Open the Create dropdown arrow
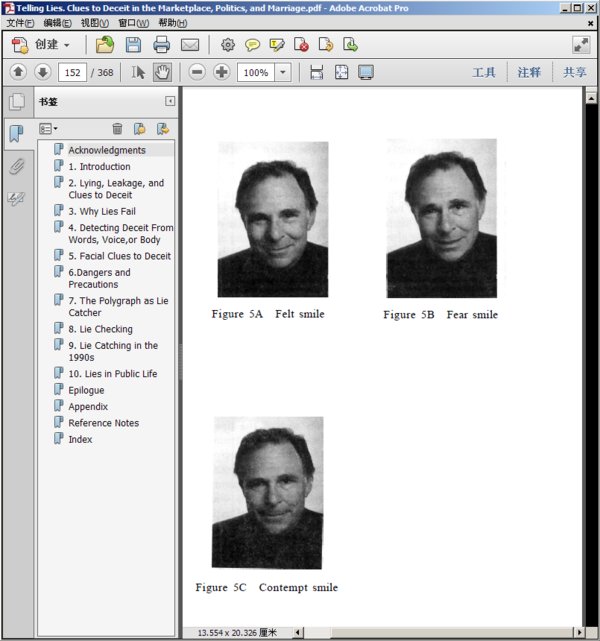Viewport: 600px width, 641px height. pos(66,45)
